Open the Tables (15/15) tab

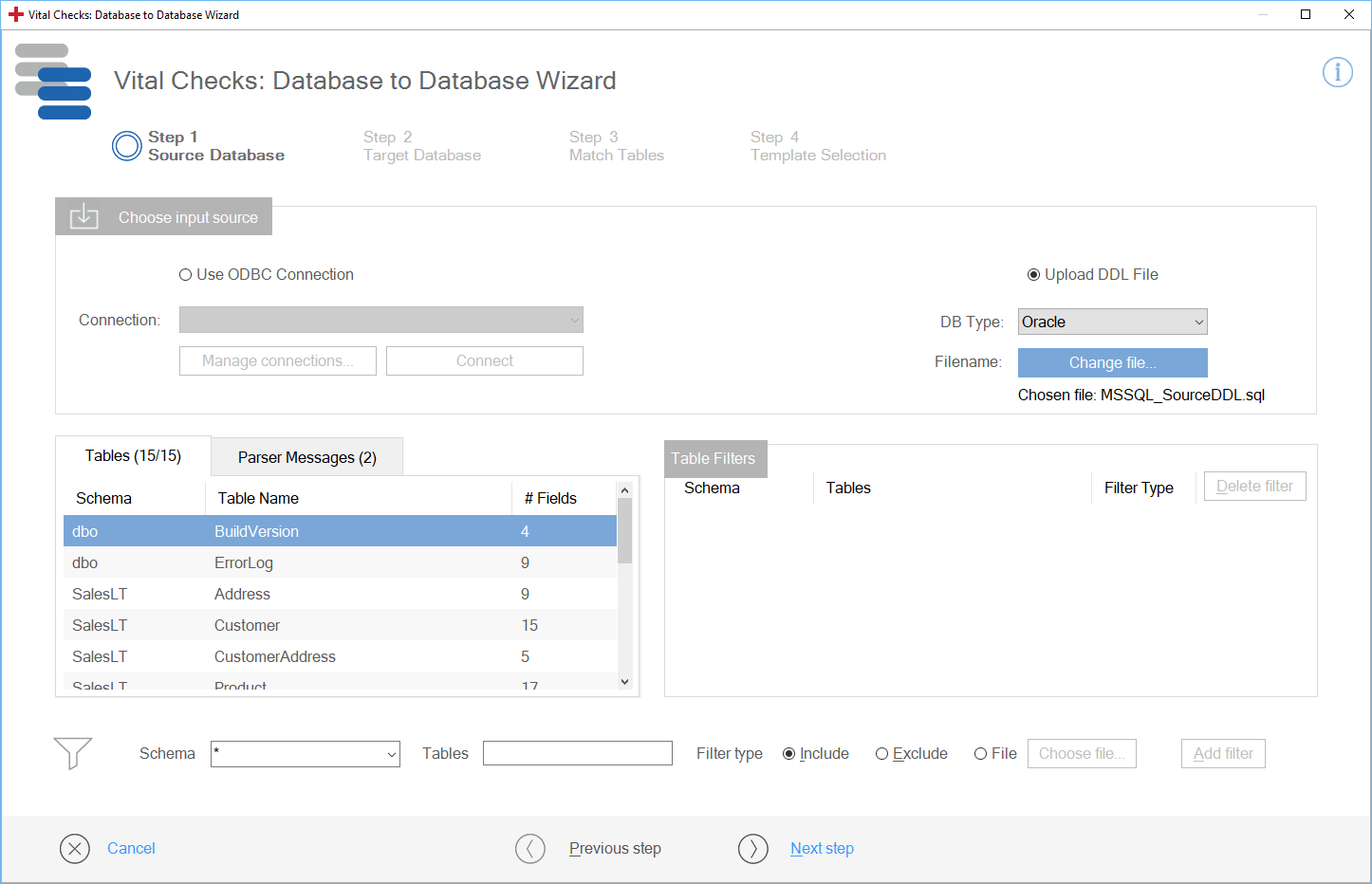click(x=133, y=456)
